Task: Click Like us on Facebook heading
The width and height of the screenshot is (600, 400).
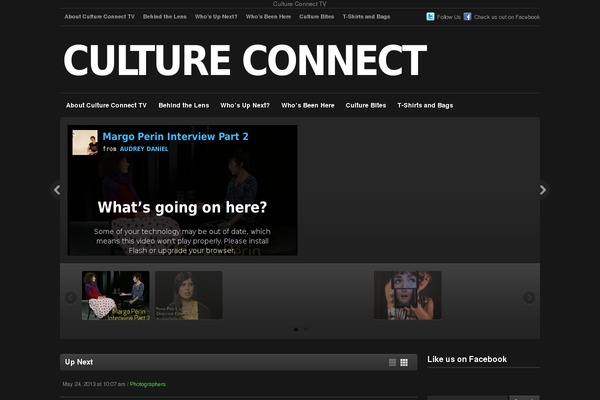Action: click(467, 359)
